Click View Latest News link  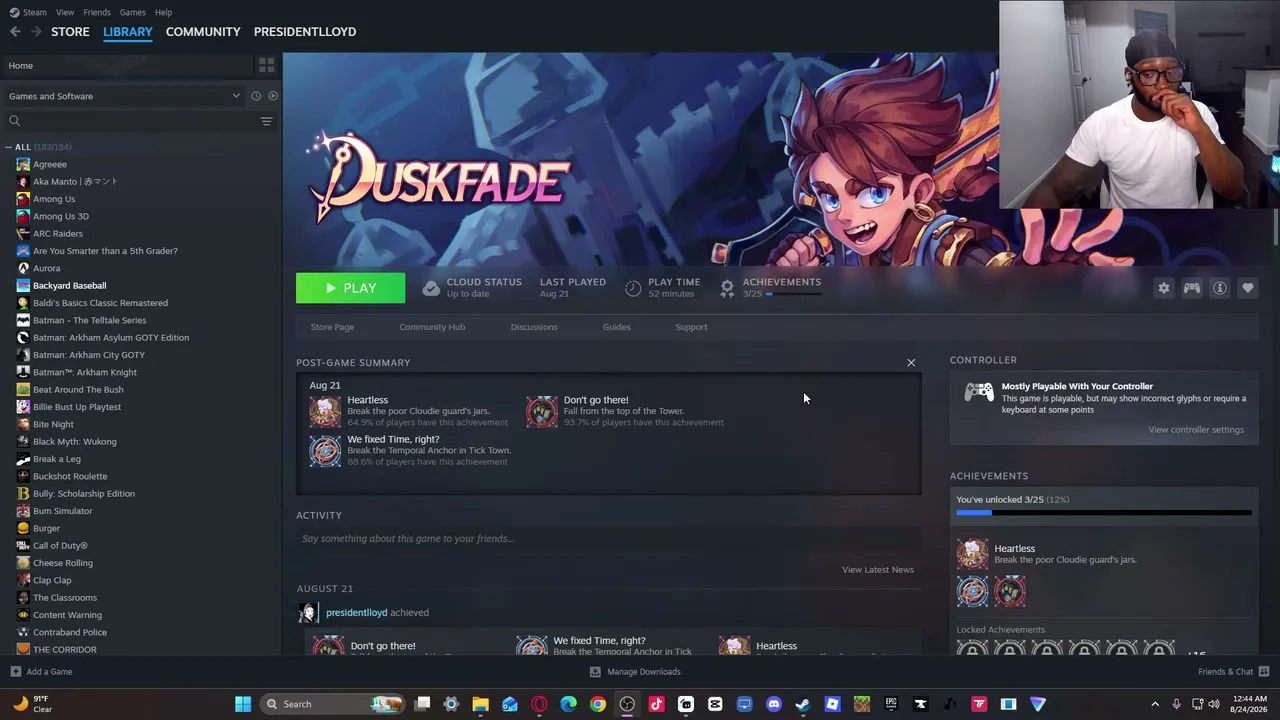[878, 570]
